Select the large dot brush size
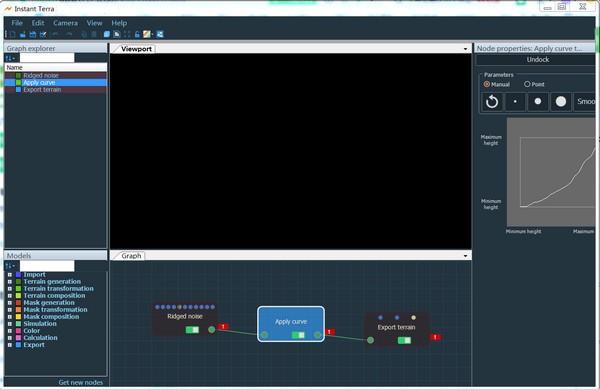This screenshot has height=389, width=600. pos(561,102)
